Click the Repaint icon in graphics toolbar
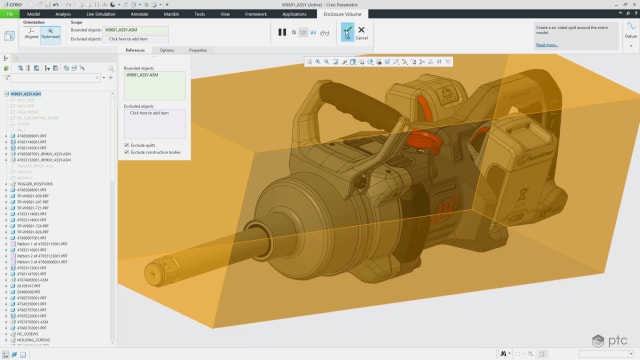The width and height of the screenshot is (640, 360). point(336,62)
